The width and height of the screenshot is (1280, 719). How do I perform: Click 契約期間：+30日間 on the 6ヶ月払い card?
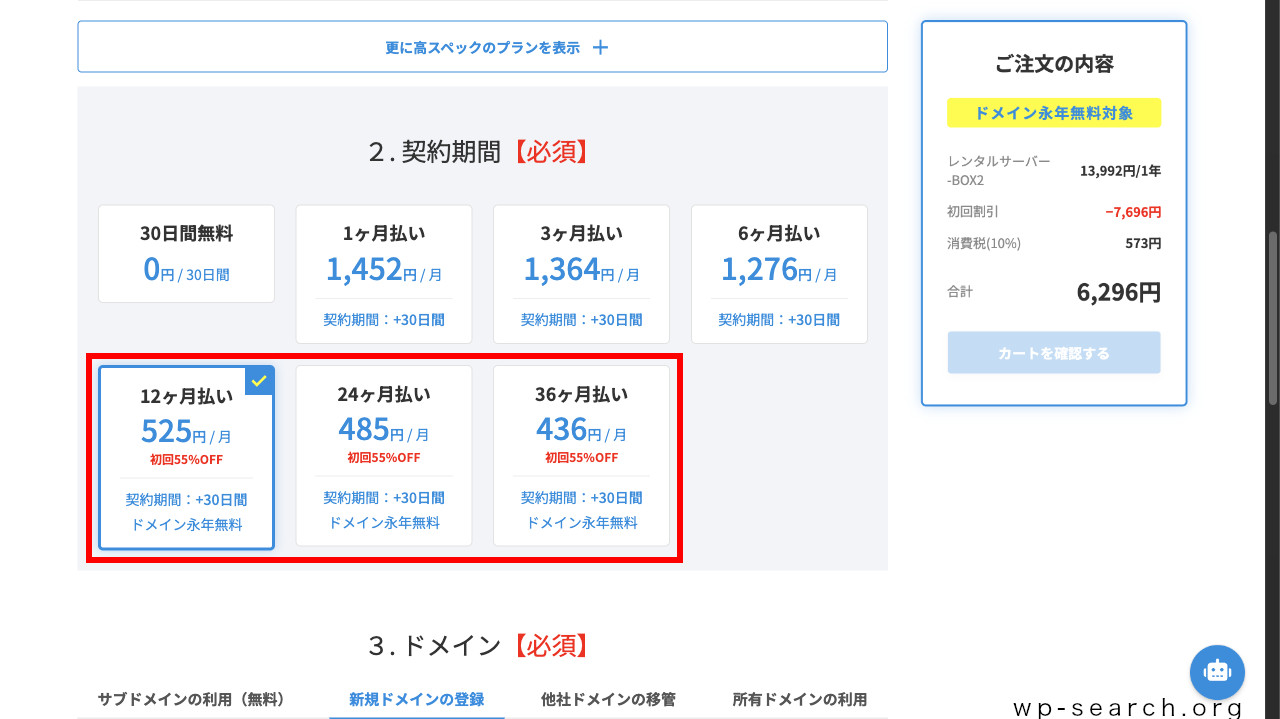click(x=779, y=320)
